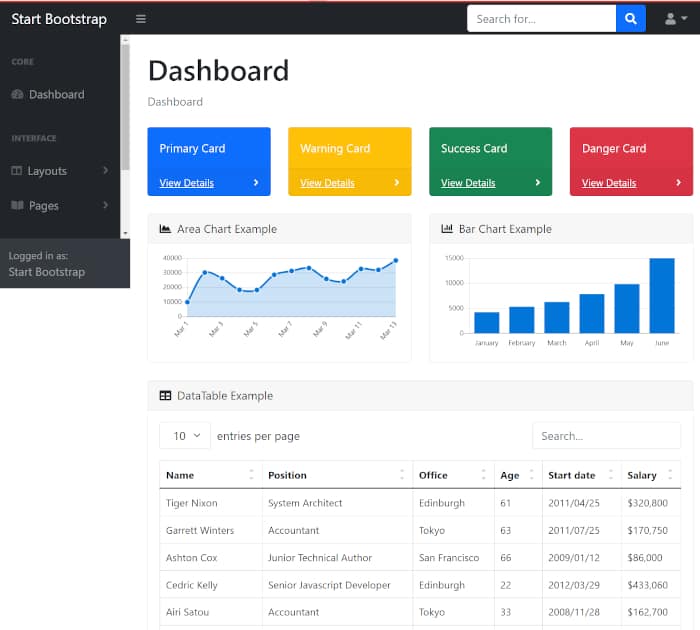This screenshot has height=630, width=700.
Task: Click the top navbar Search for field
Action: click(541, 19)
